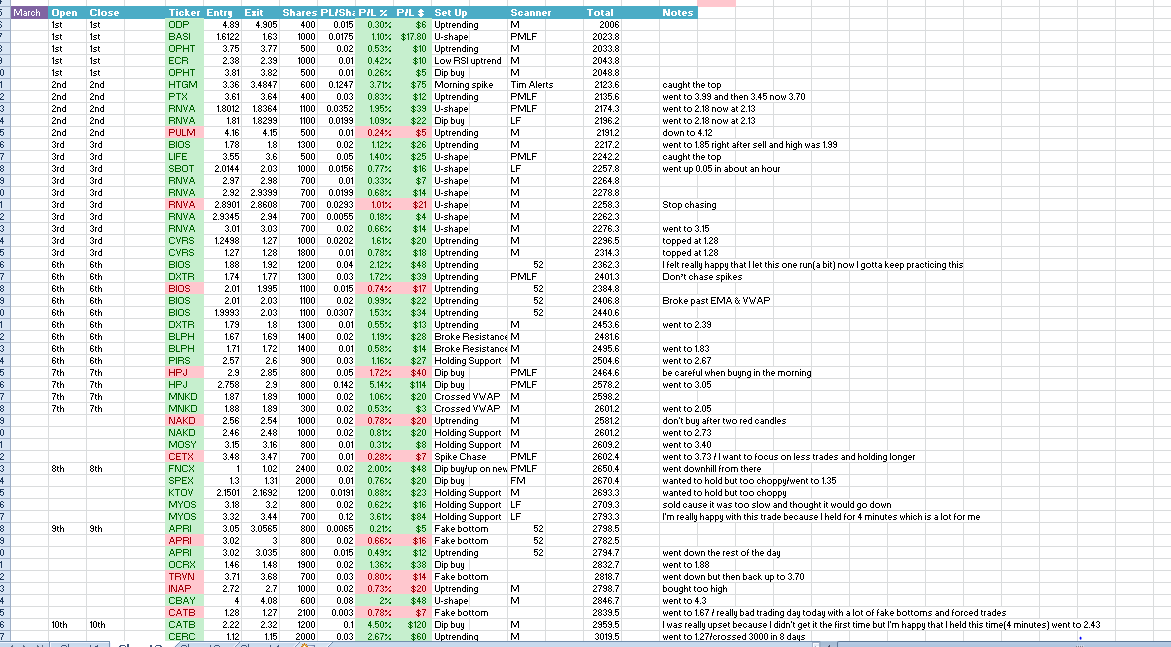Select the red TRVN ticker cell

click(x=184, y=577)
